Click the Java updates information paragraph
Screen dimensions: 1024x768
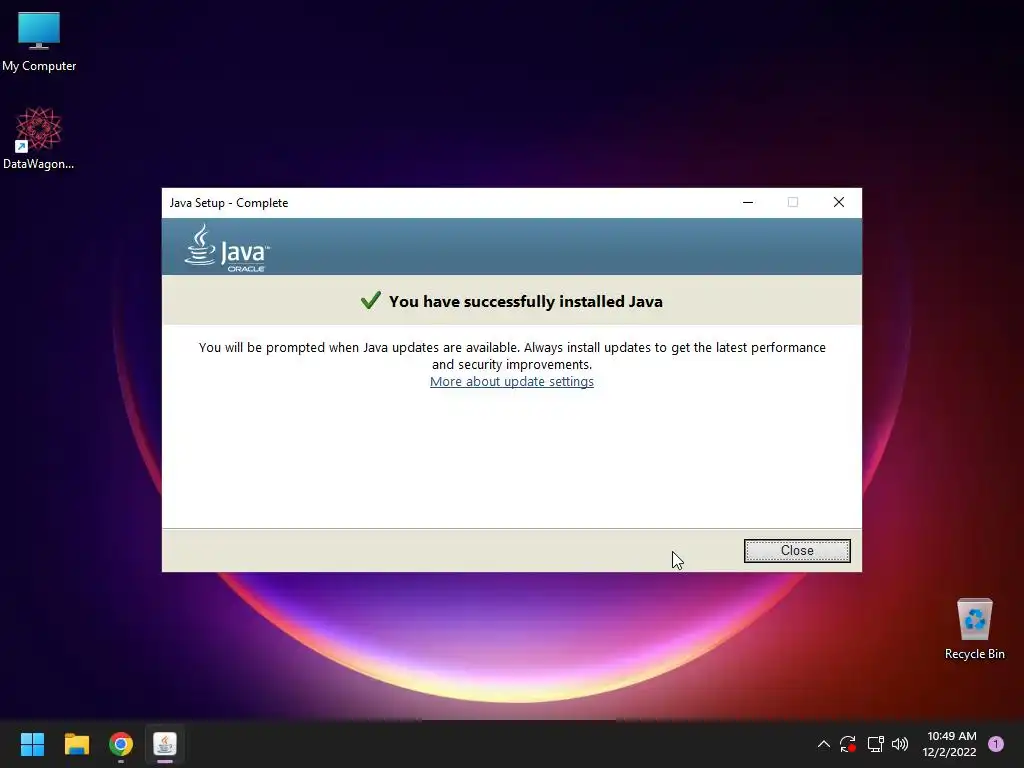point(512,356)
